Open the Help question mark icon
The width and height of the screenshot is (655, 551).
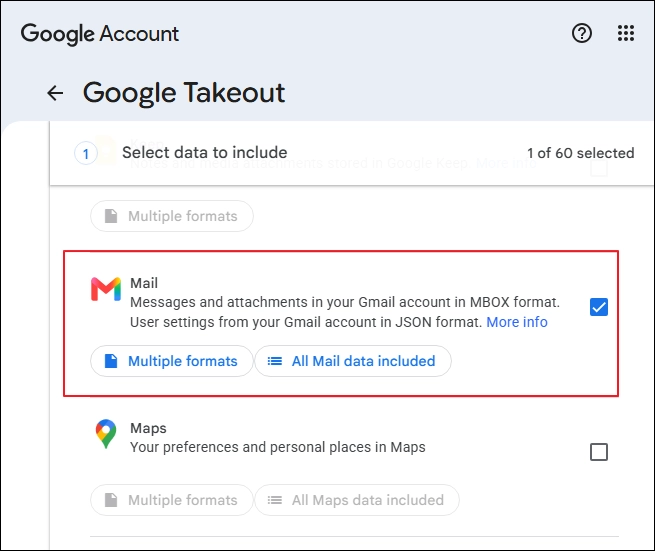point(582,33)
